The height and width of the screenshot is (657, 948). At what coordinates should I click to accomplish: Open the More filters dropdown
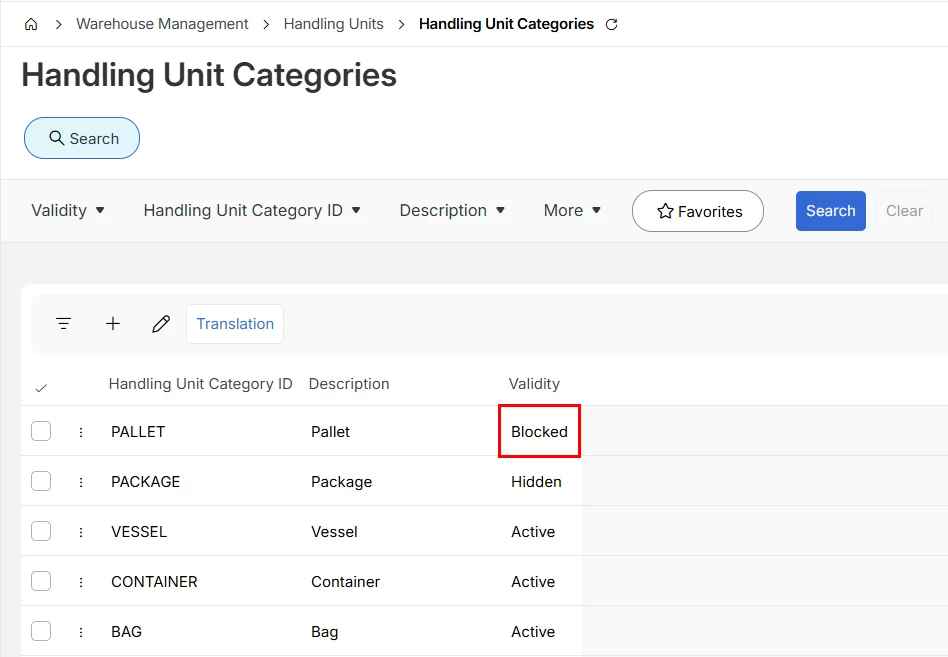(572, 211)
